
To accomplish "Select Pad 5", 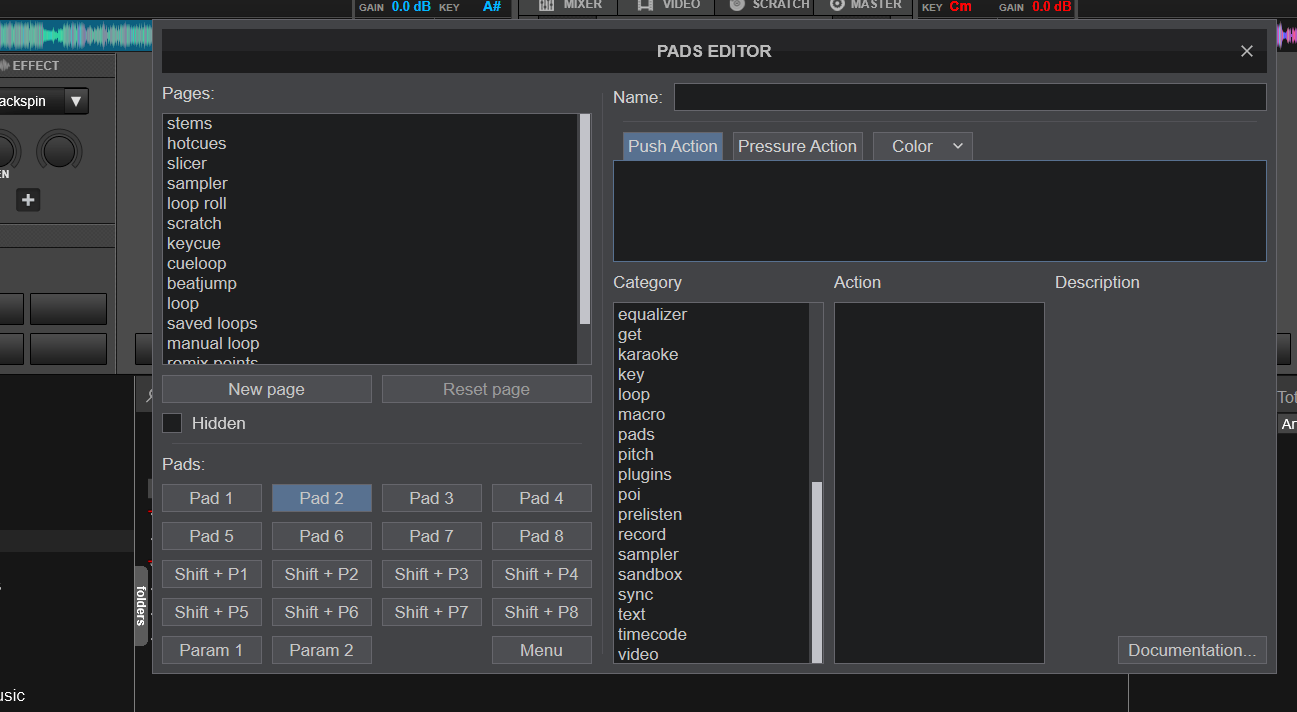I will 211,536.
